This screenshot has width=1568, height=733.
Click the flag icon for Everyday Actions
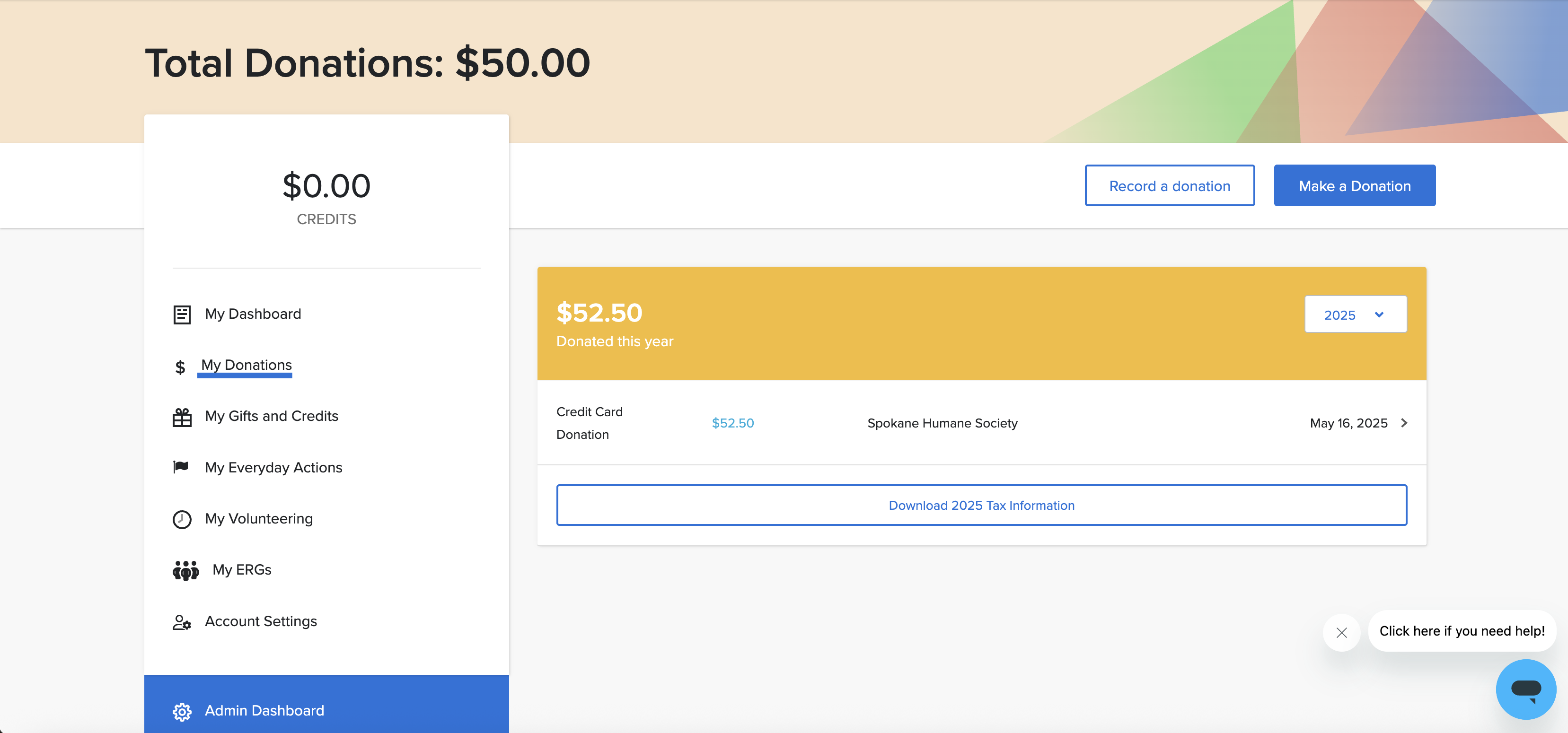[x=181, y=467]
